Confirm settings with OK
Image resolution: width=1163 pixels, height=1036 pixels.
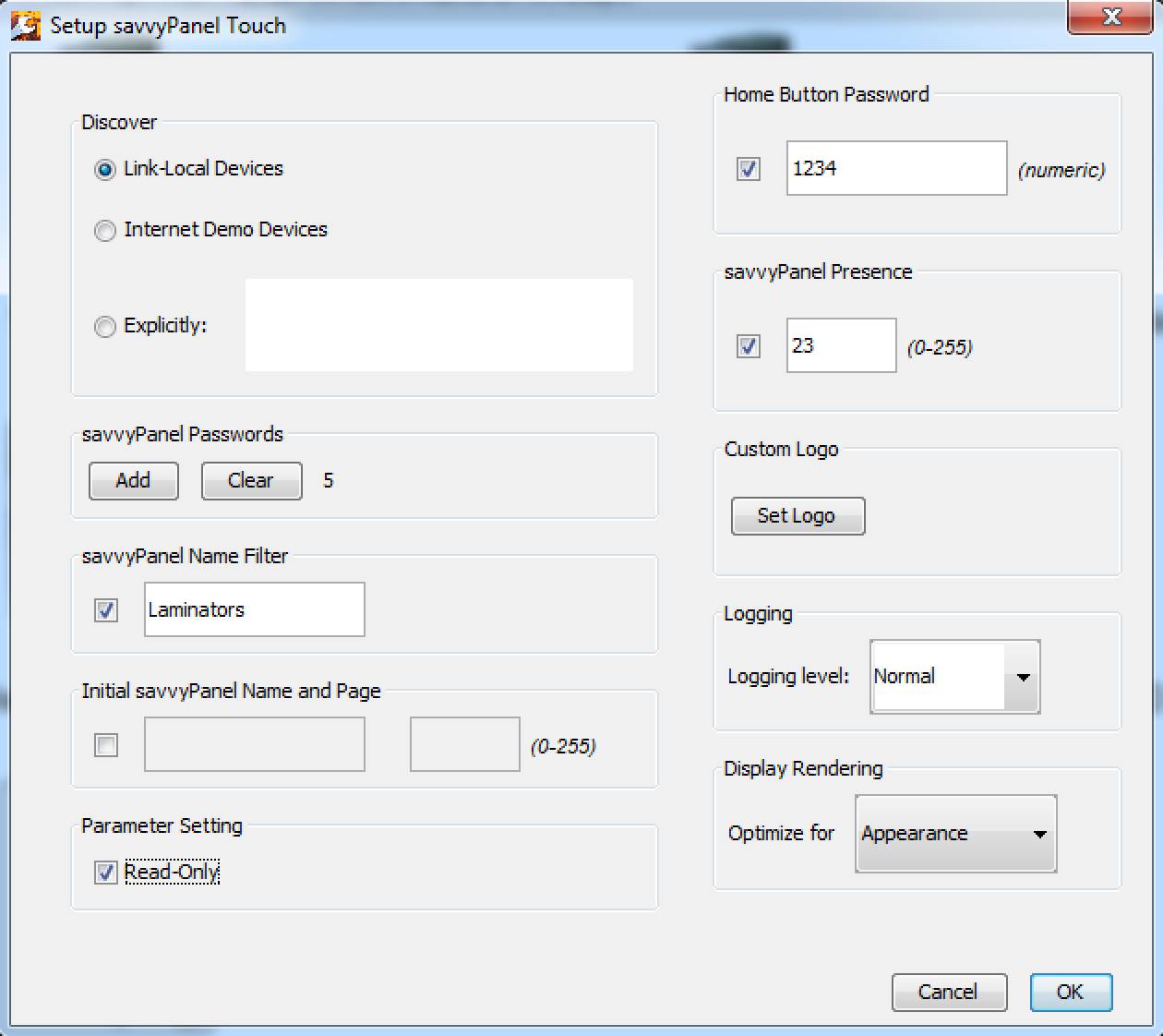1071,993
